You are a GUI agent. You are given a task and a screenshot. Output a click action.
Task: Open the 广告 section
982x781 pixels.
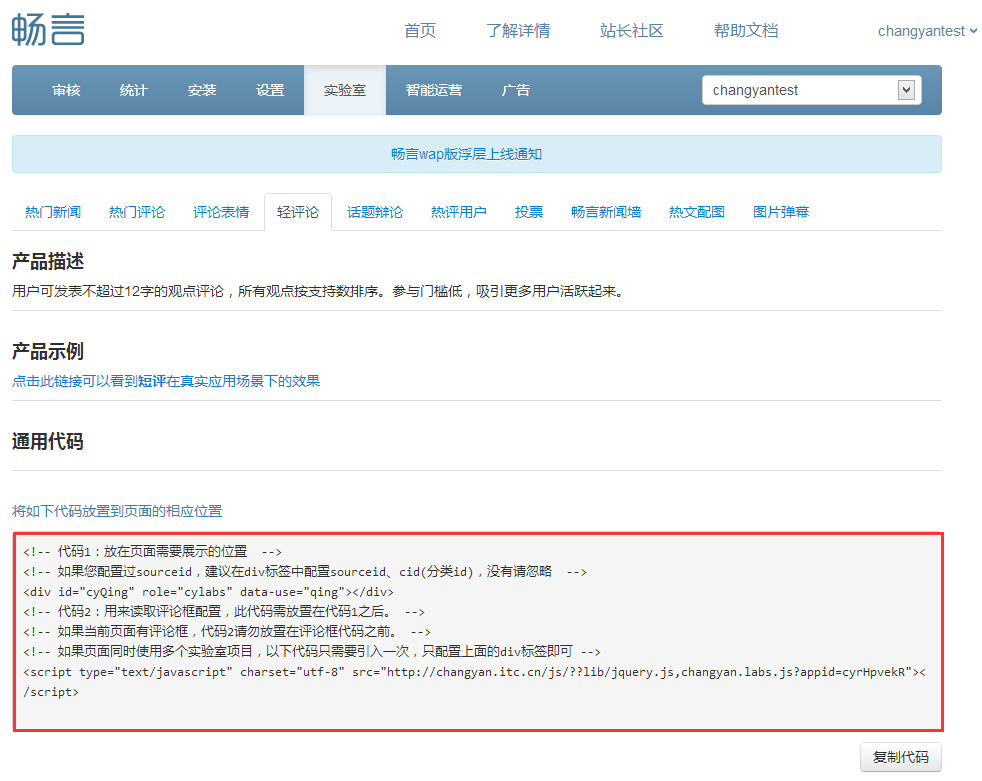click(517, 90)
